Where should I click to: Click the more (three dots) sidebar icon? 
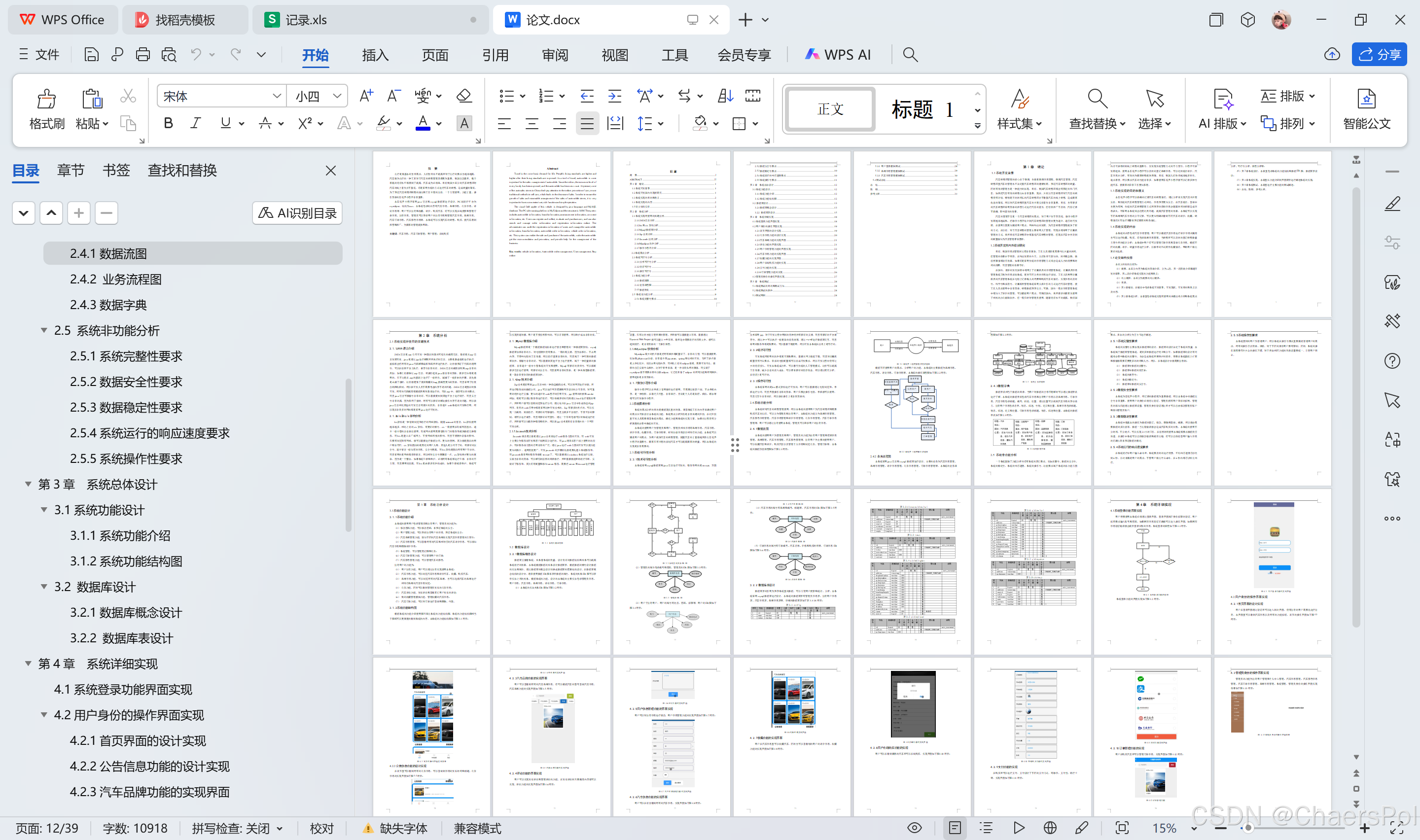[x=1392, y=519]
